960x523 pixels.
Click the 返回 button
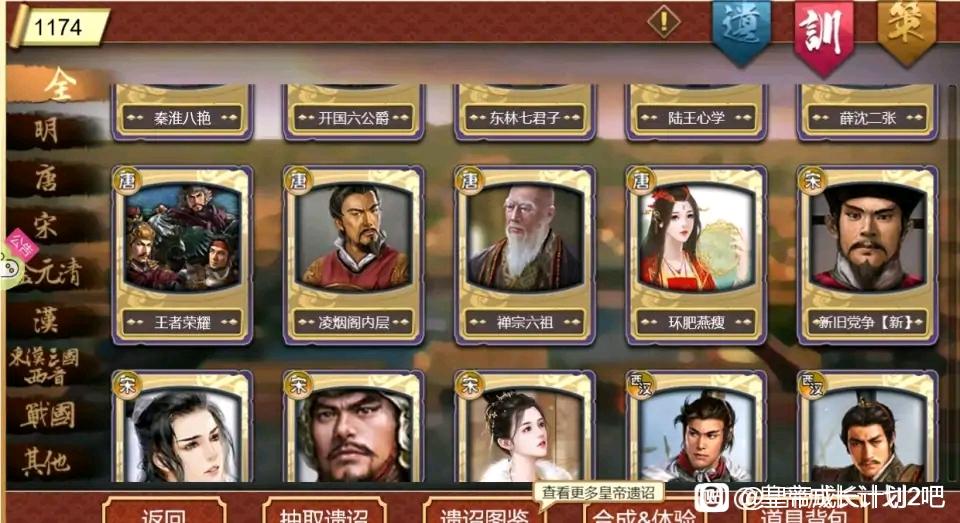pos(164,511)
